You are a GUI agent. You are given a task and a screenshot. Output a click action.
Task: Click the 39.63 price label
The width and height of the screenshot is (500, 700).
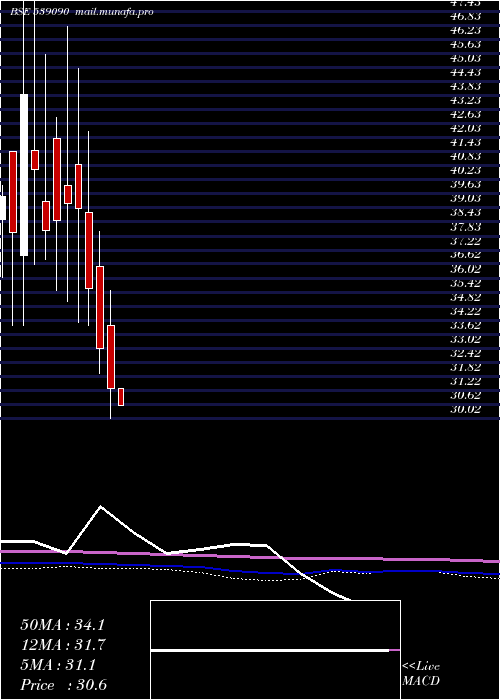click(466, 185)
